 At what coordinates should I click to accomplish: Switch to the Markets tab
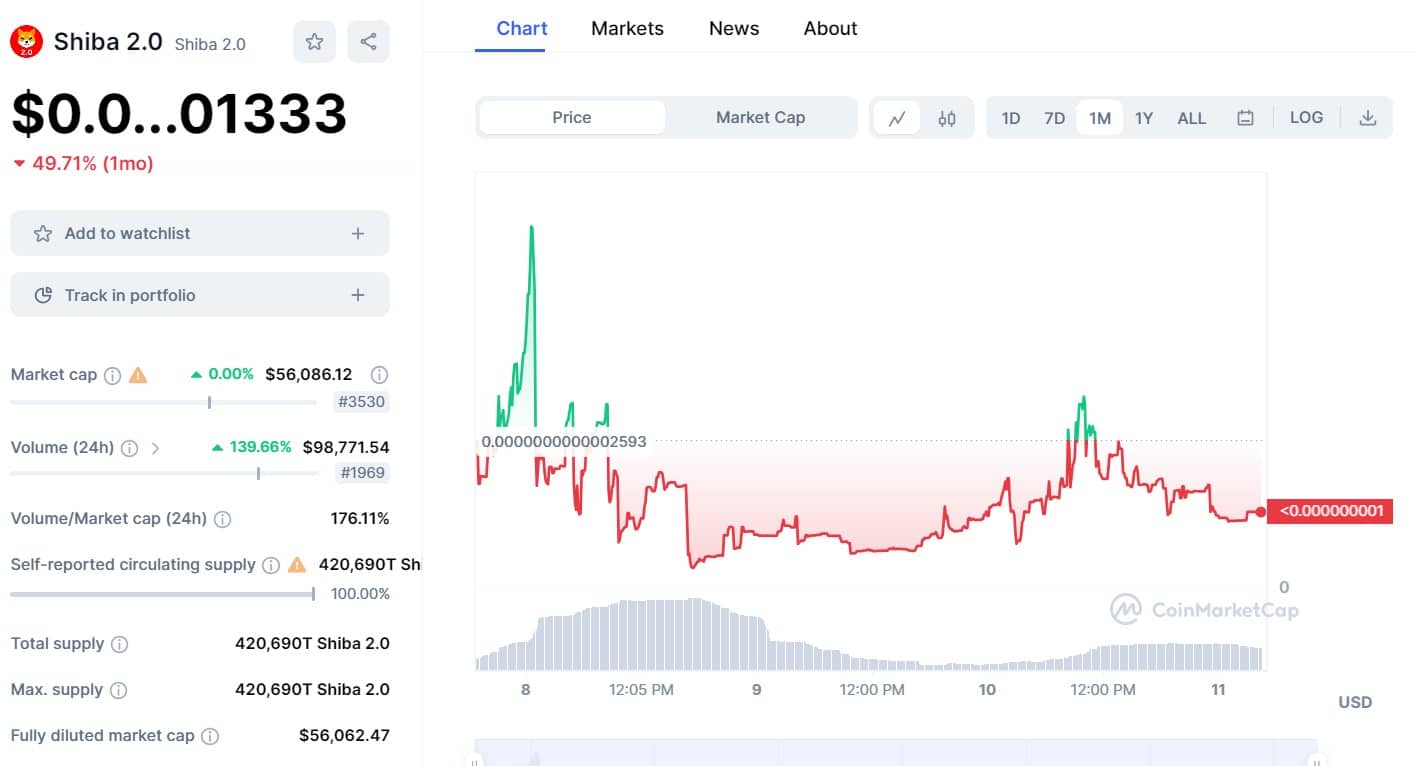pyautogui.click(x=627, y=28)
